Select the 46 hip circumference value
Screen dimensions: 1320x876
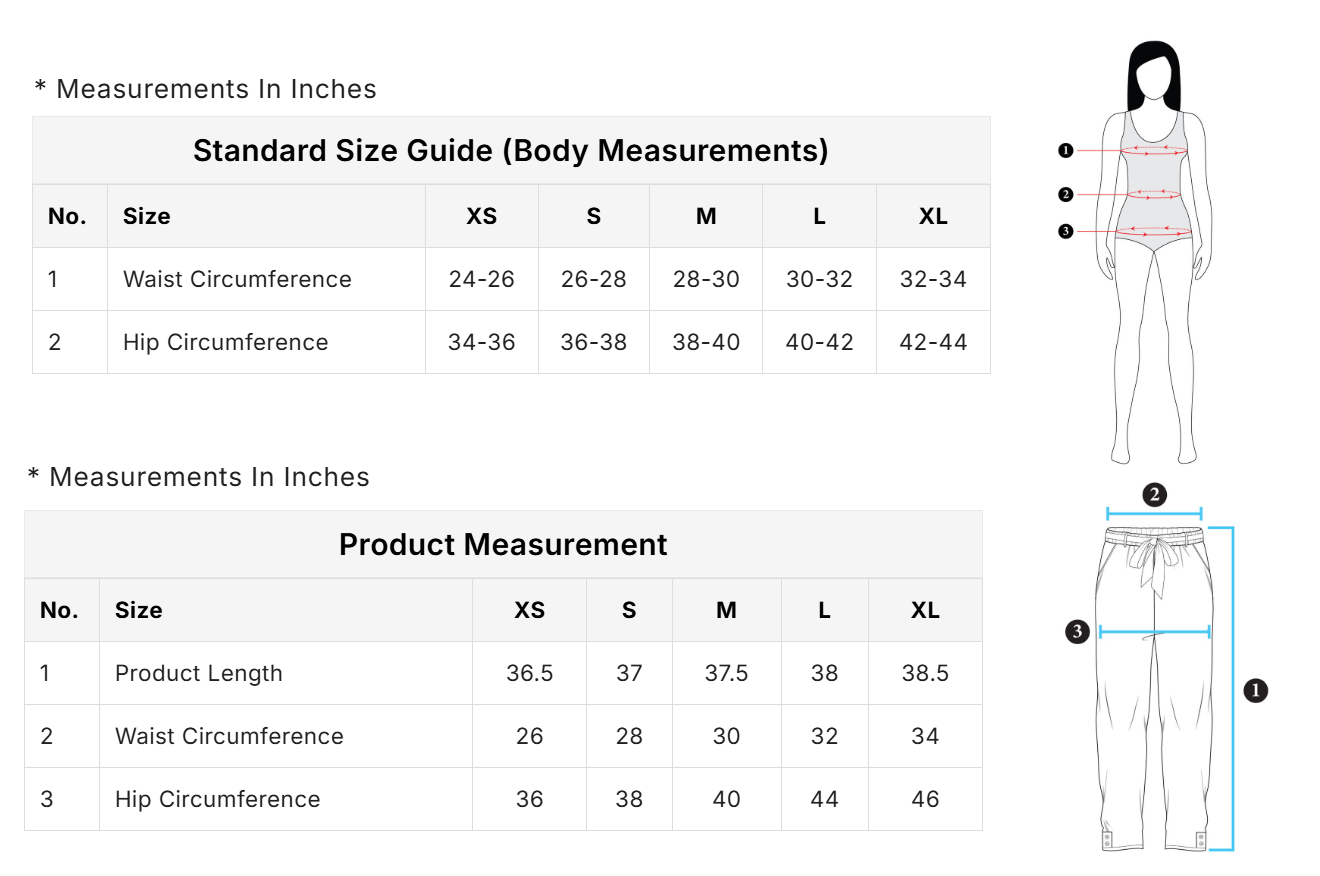925,799
